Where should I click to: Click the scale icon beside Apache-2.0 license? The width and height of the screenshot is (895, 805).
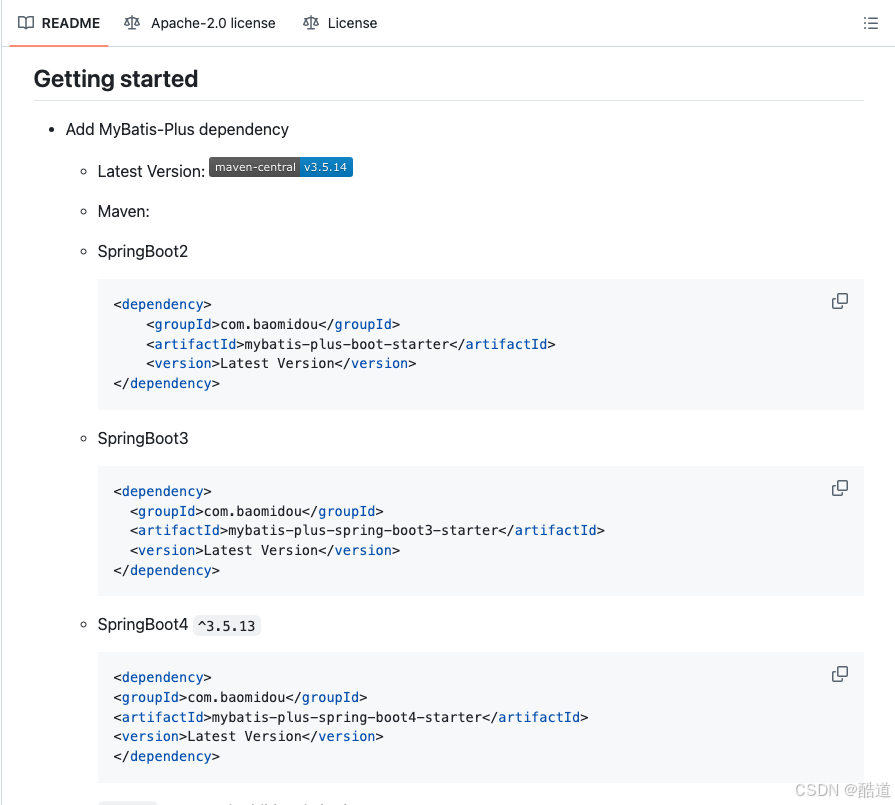click(131, 23)
